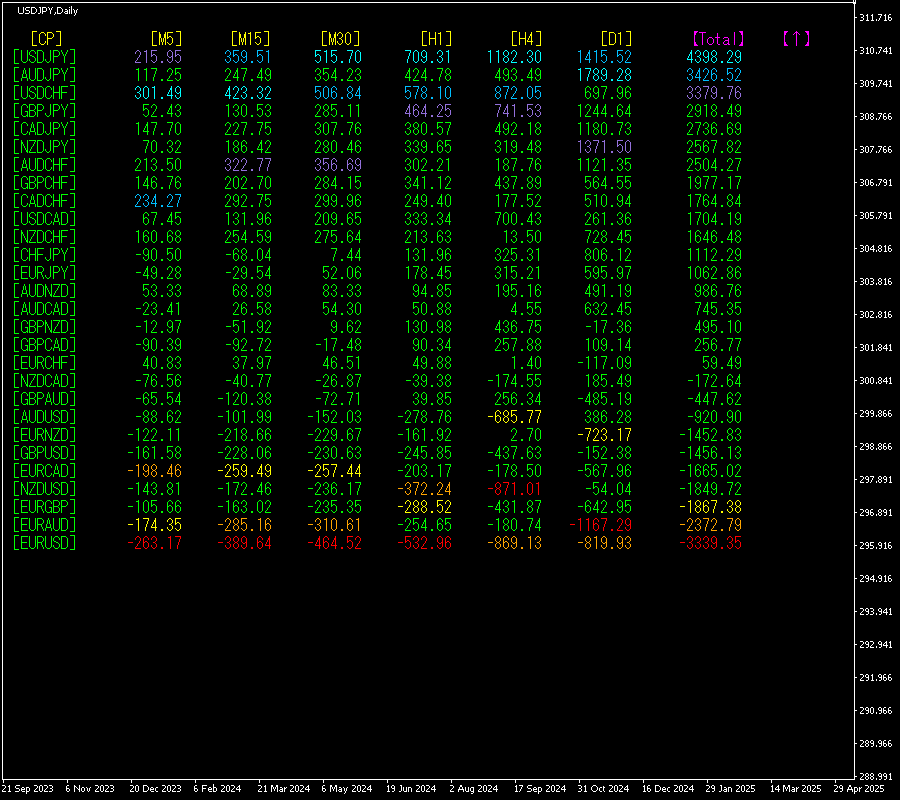Select the [NZDJPY] pair label

coord(44,147)
